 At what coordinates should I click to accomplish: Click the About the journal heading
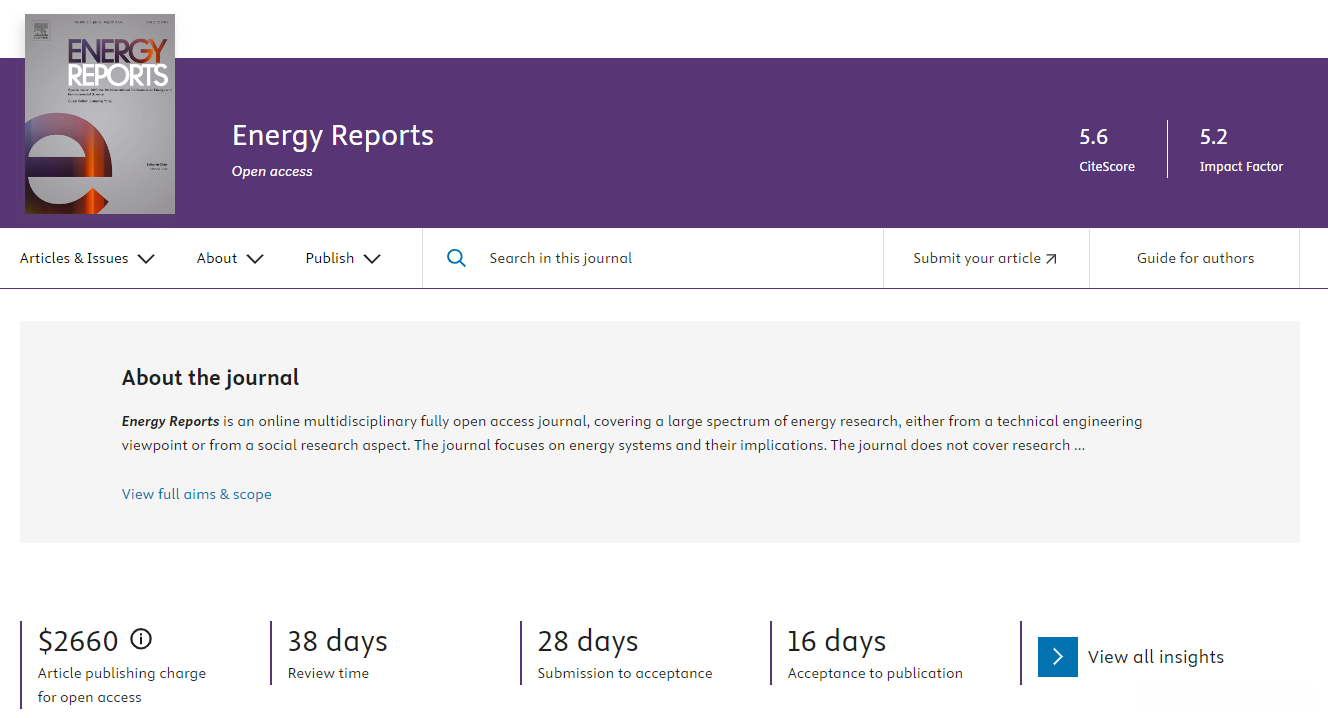click(x=210, y=378)
